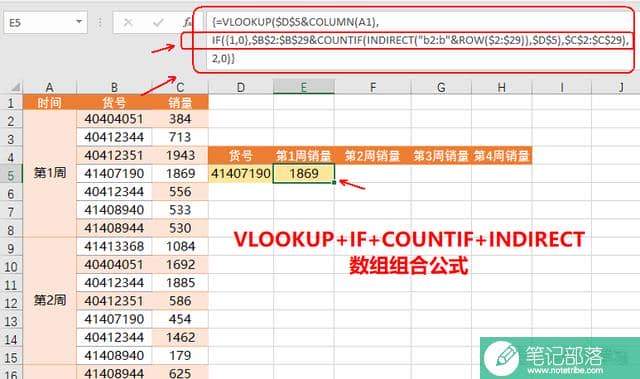Select column B header
Image resolution: width=640 pixels, height=379 pixels.
coord(114,87)
